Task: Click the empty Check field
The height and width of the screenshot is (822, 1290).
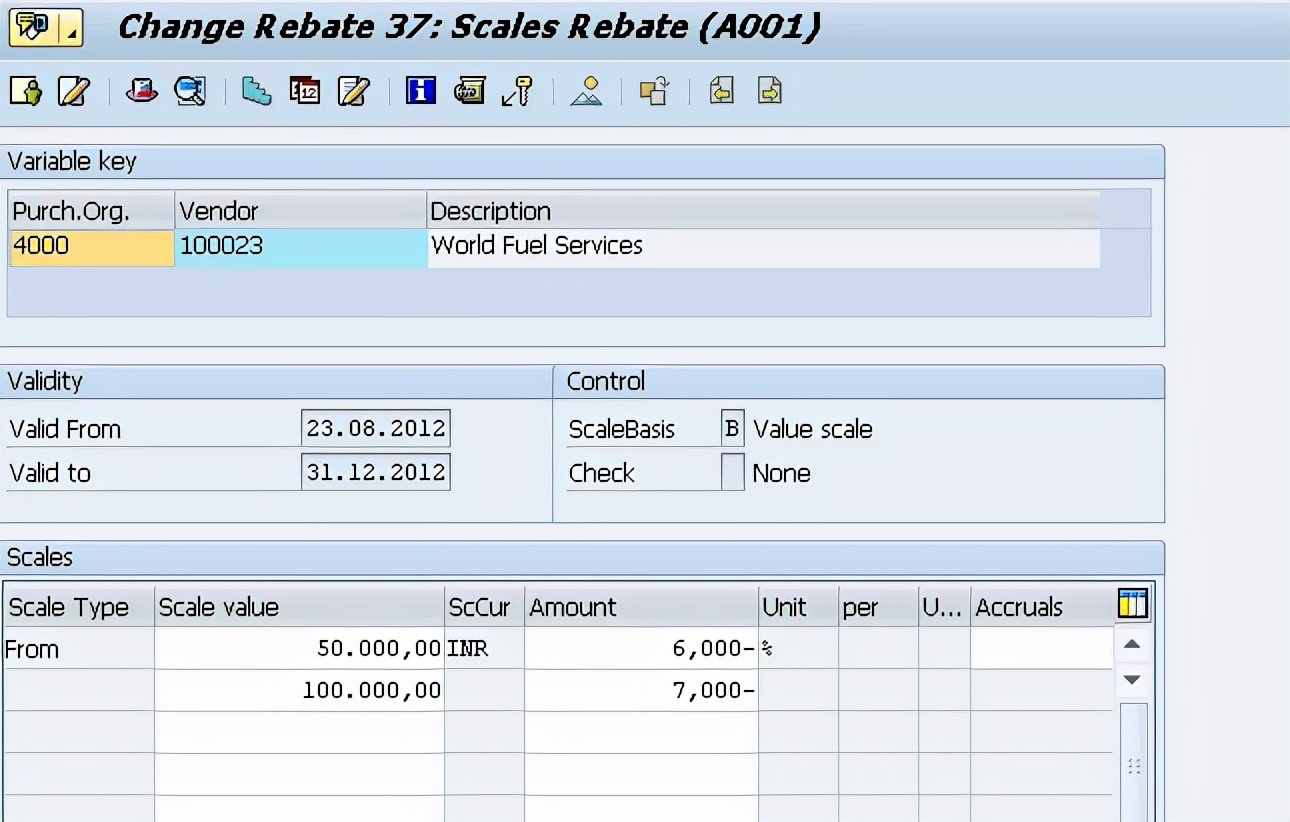Action: (x=732, y=472)
